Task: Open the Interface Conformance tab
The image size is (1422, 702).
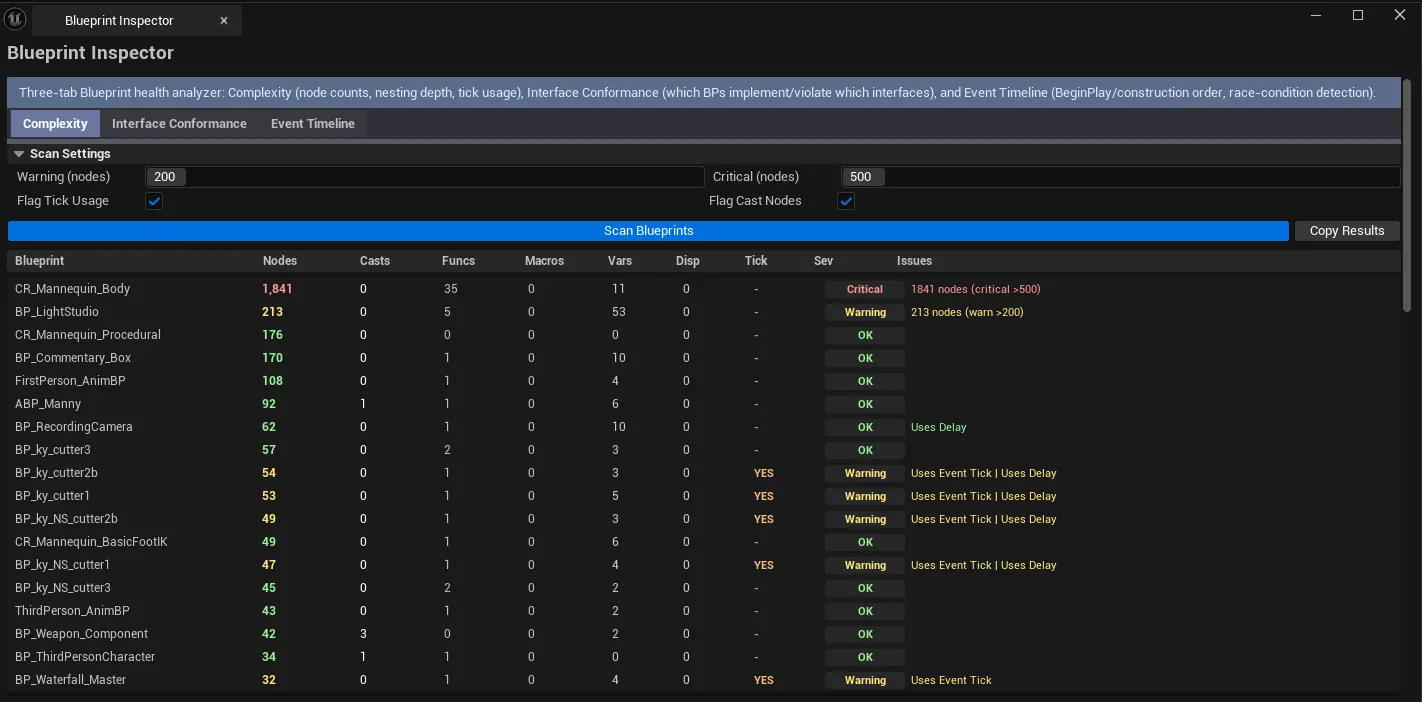Action: (x=179, y=124)
